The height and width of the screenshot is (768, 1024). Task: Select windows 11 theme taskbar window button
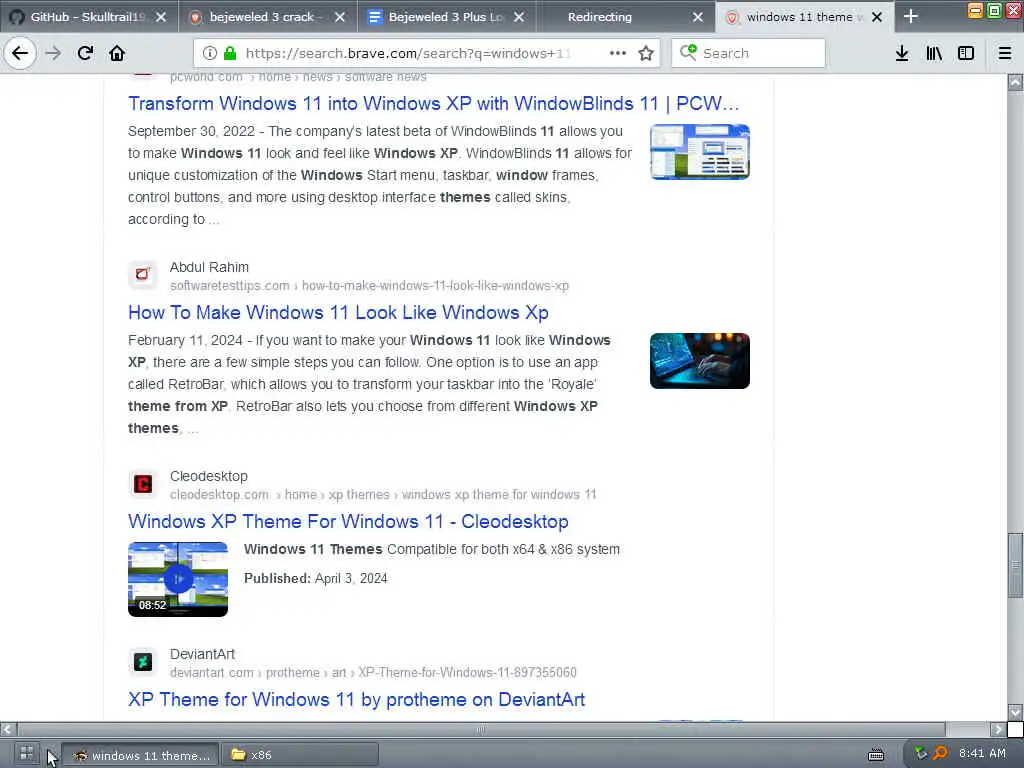141,755
